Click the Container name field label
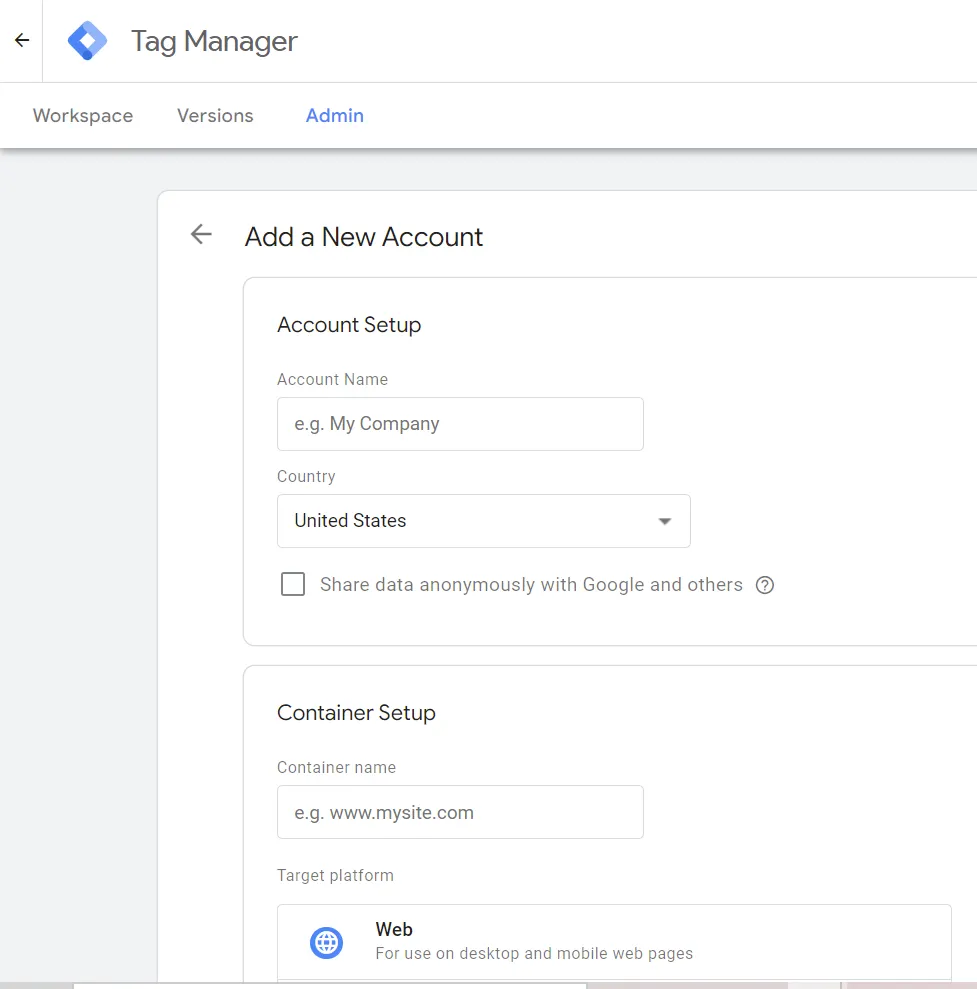Image resolution: width=977 pixels, height=989 pixels. click(336, 768)
